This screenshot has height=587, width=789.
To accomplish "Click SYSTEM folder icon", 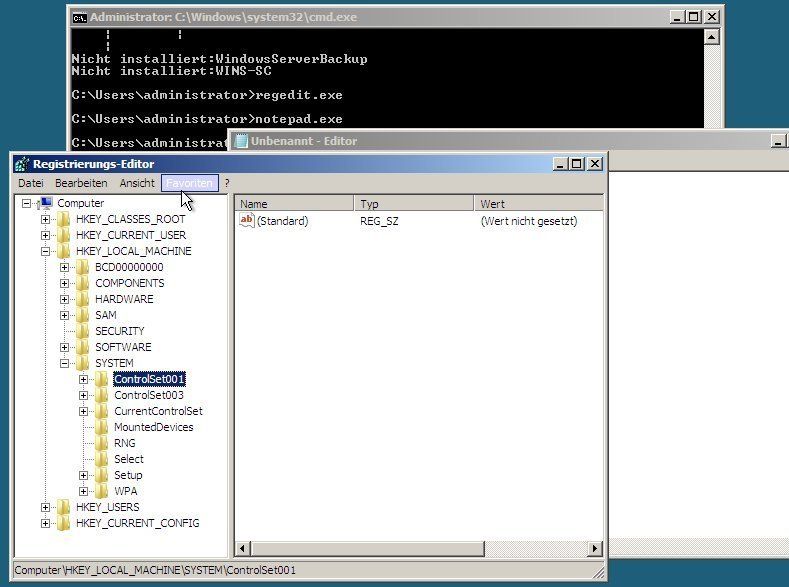I will coord(83,363).
